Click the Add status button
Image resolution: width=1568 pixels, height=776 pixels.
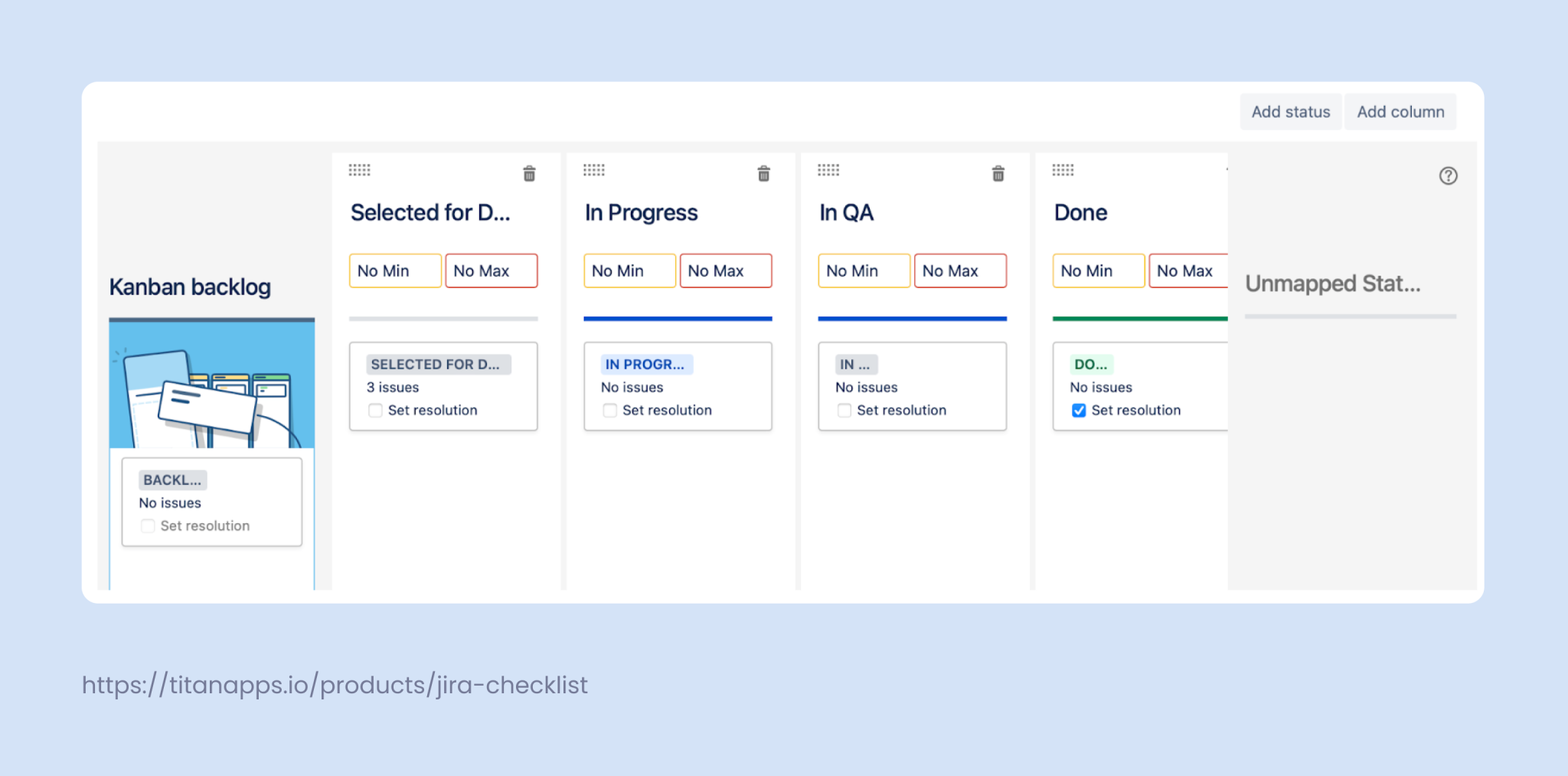(1290, 111)
